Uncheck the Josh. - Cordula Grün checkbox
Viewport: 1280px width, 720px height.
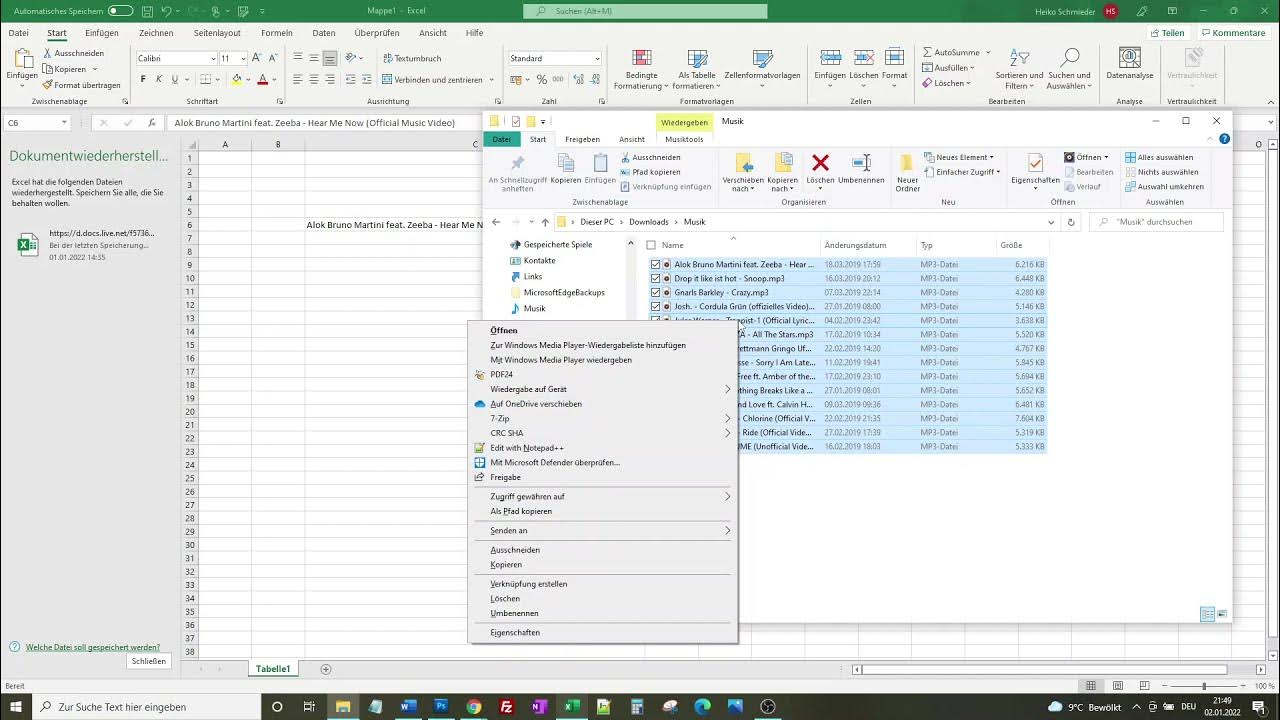656,306
